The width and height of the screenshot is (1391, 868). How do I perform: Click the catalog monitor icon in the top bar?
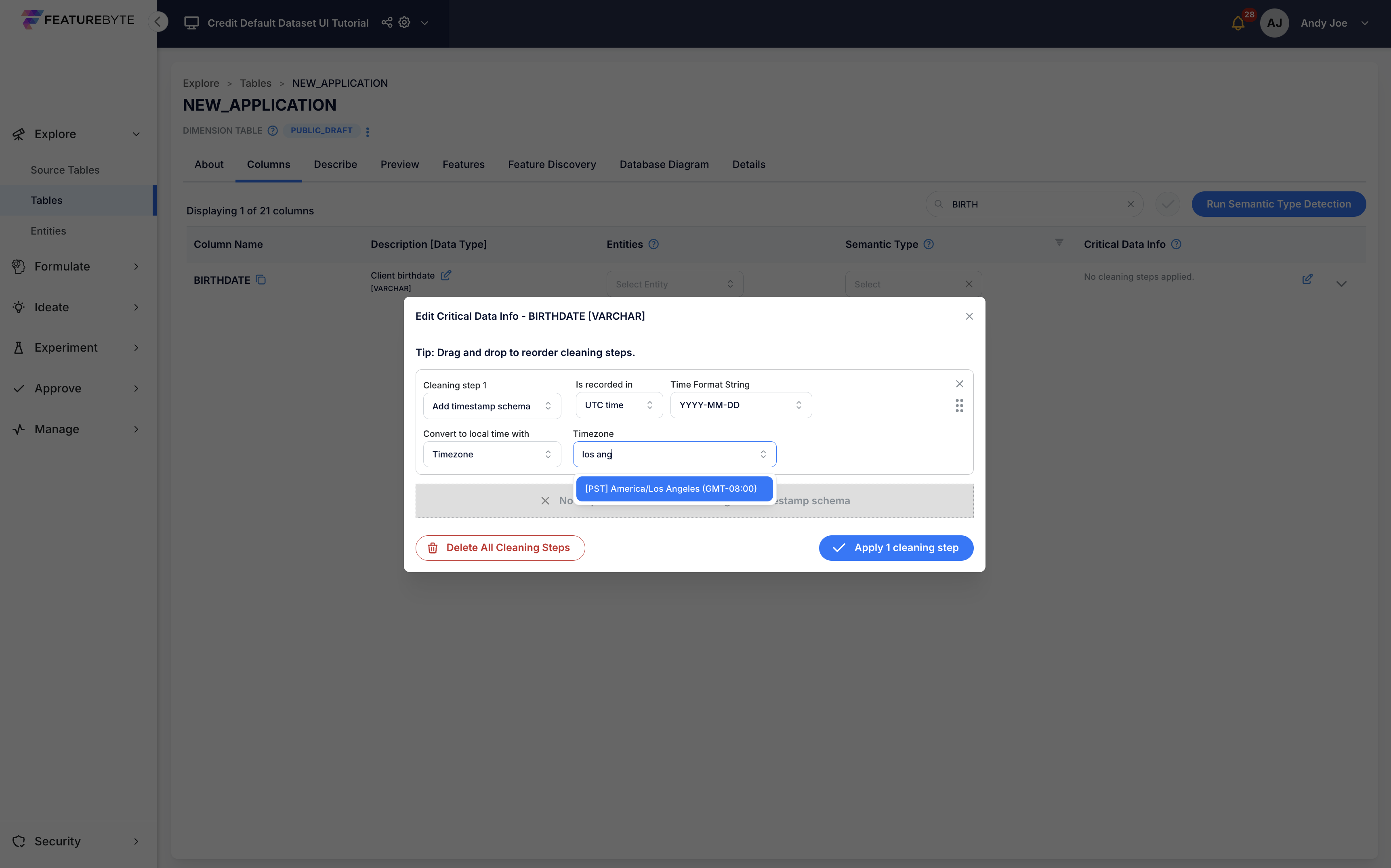click(x=191, y=23)
